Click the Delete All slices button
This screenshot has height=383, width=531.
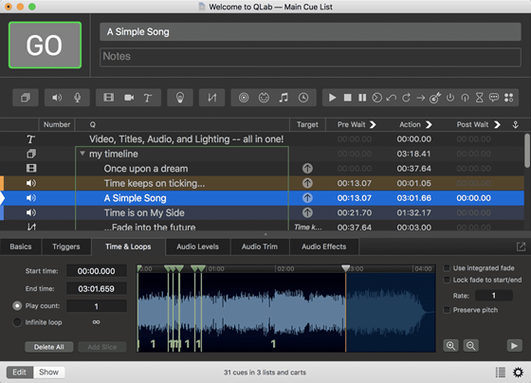pyautogui.click(x=49, y=347)
